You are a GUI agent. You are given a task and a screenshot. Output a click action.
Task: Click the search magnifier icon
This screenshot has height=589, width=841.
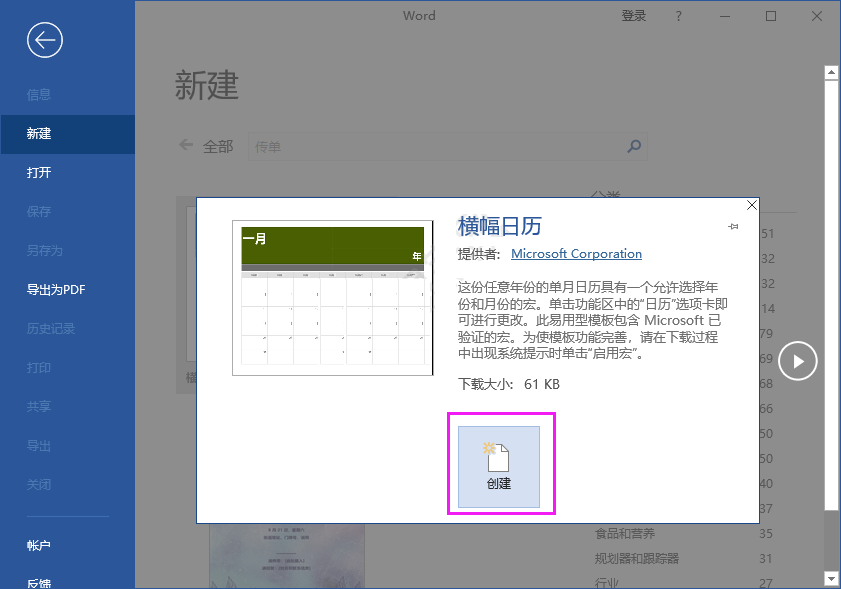pos(633,146)
